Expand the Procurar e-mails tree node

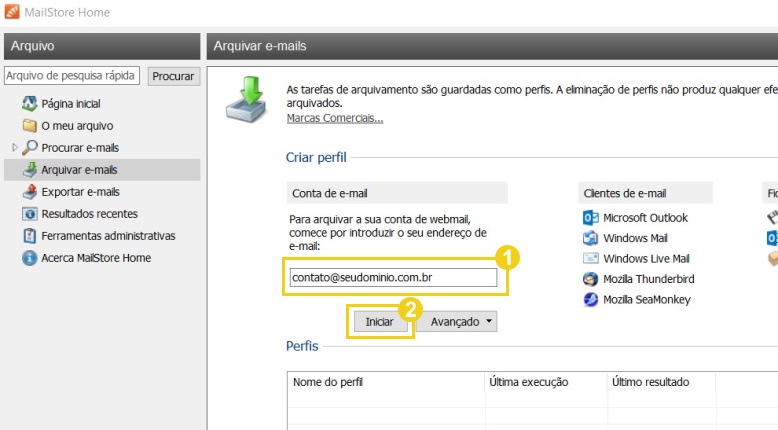click(x=14, y=147)
